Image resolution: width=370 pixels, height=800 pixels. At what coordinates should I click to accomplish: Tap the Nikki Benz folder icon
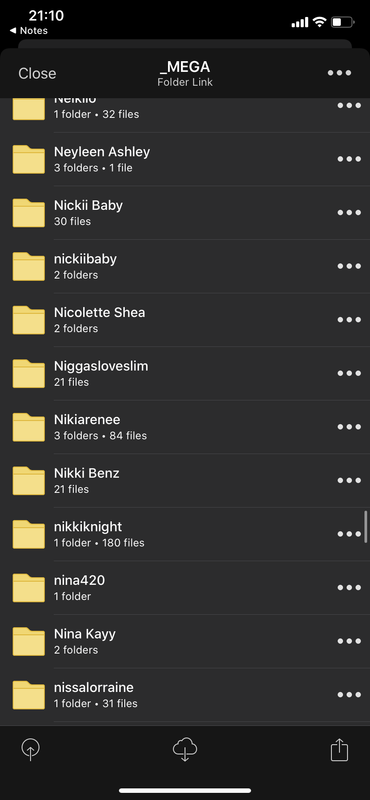point(29,481)
